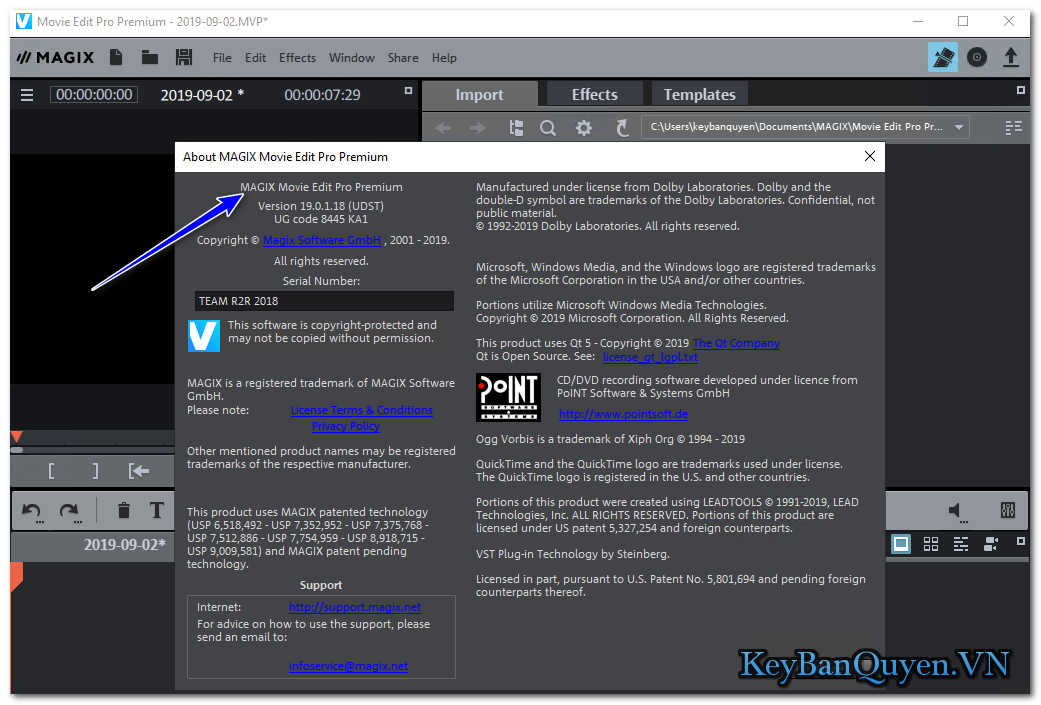Click the up one level arrow icon
The height and width of the screenshot is (705, 1041).
click(x=621, y=127)
